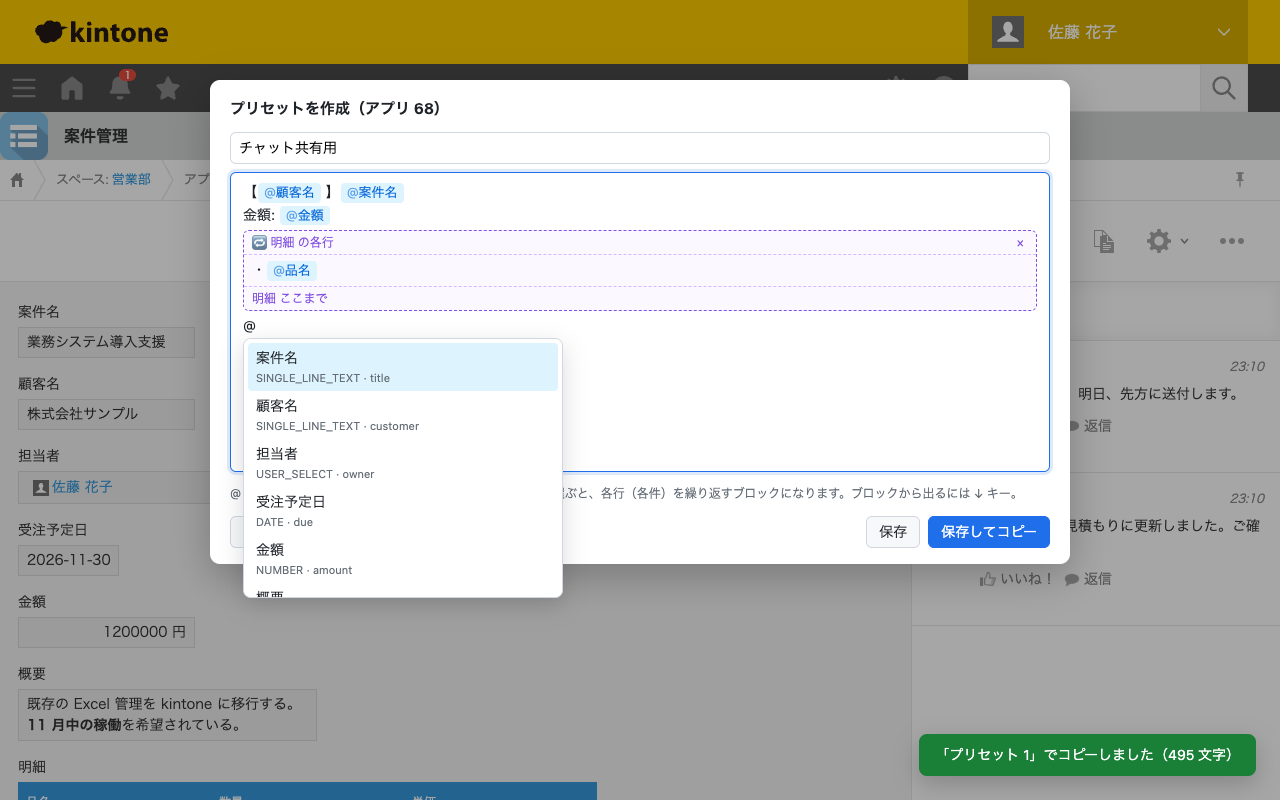This screenshot has height=800, width=1280.
Task: Open the 佐藤 花子 owner link
Action: tap(82, 487)
